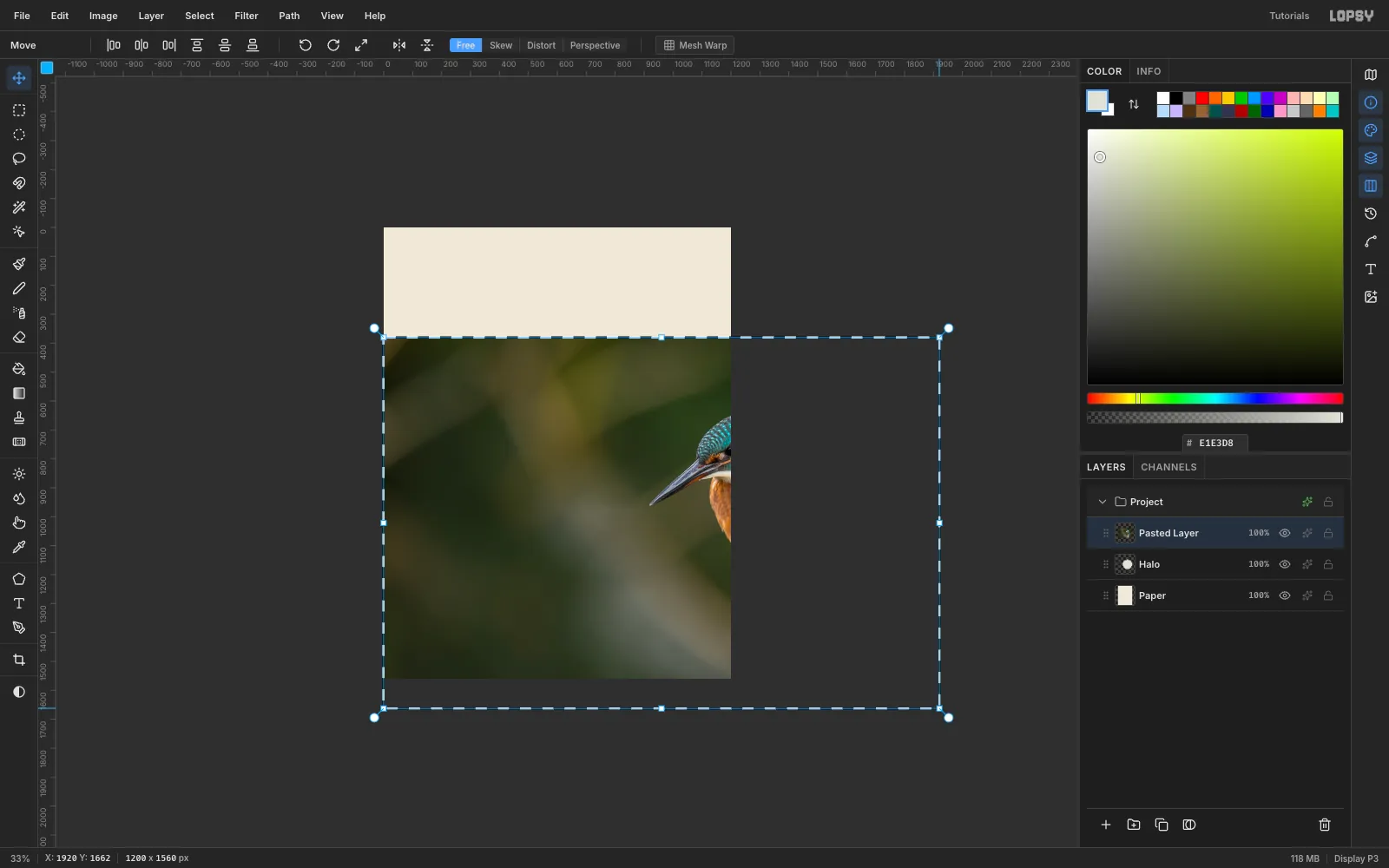Viewport: 1389px width, 868px height.
Task: Select the Pencil tool
Action: [19, 288]
